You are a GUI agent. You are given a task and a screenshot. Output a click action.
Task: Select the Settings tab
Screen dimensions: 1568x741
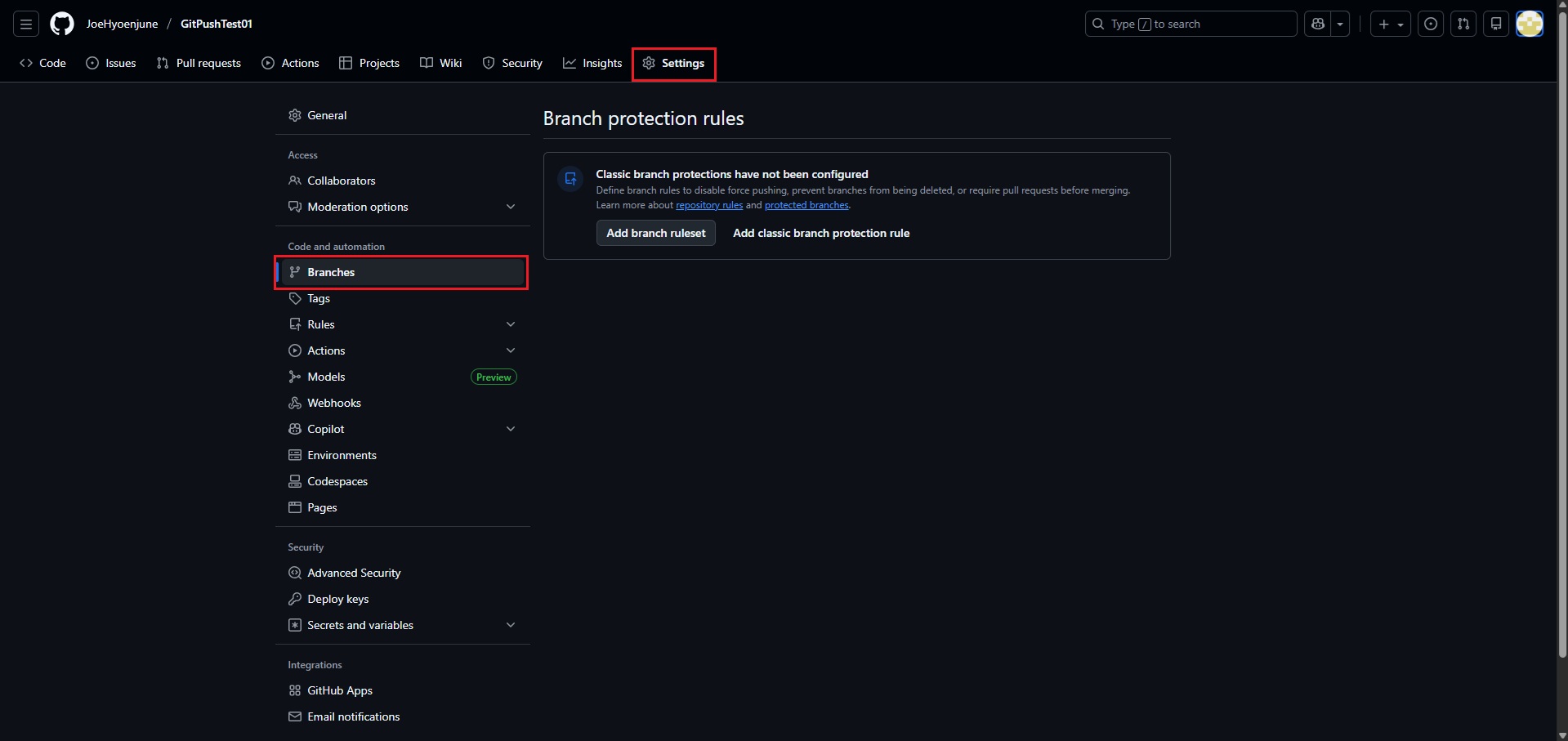pos(674,63)
